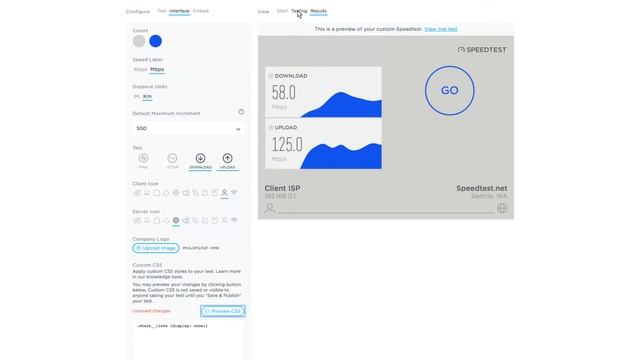This screenshot has height=360, width=640.
Task: Click the Download result graph card
Action: tap(324, 92)
